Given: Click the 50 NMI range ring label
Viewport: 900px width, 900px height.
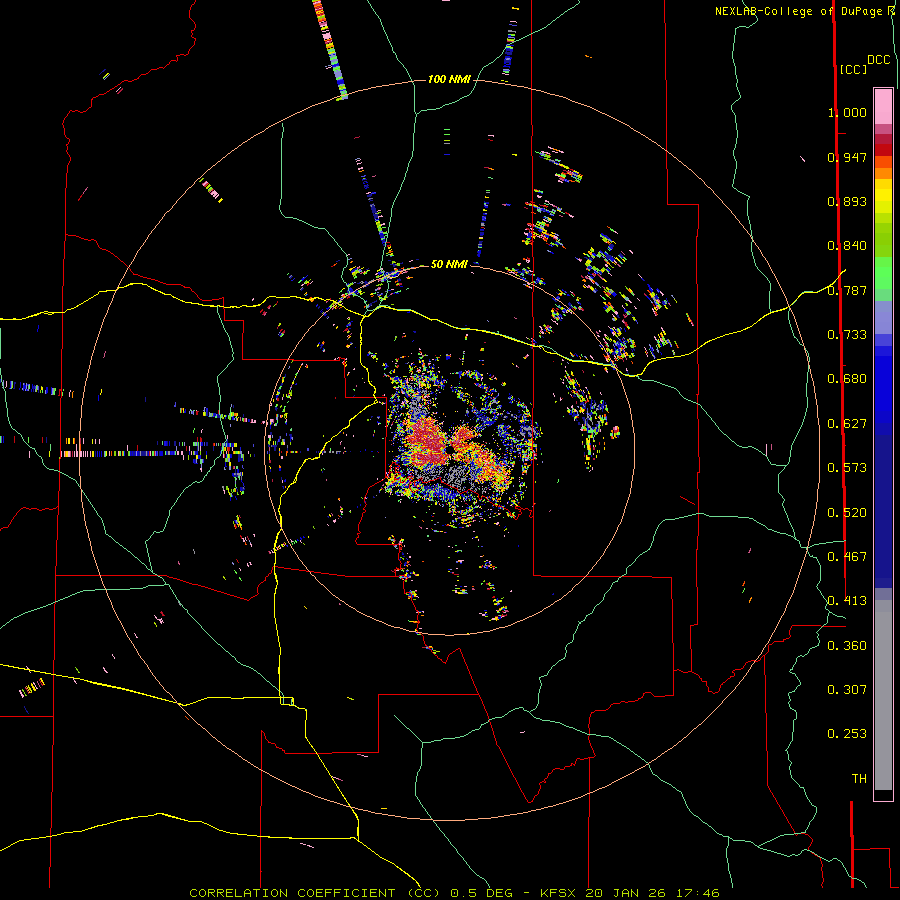Looking at the screenshot, I should pyautogui.click(x=449, y=264).
